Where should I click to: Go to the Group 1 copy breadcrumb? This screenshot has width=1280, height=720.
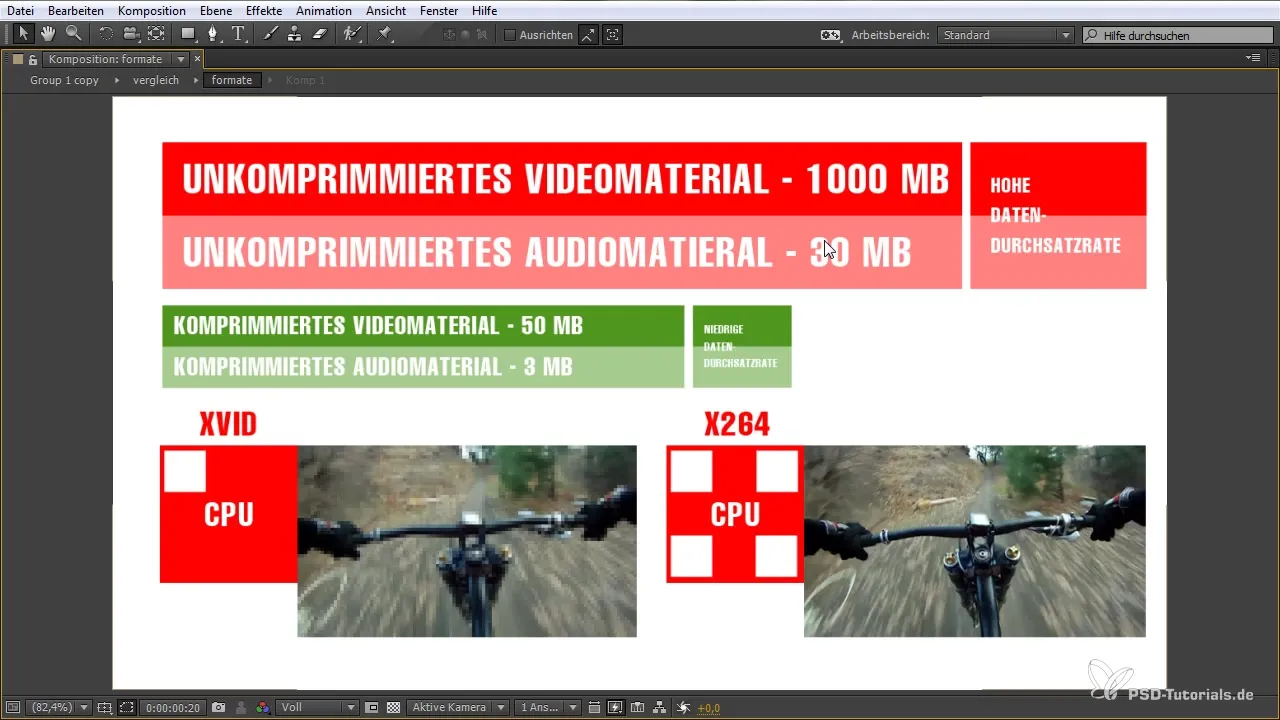[64, 80]
